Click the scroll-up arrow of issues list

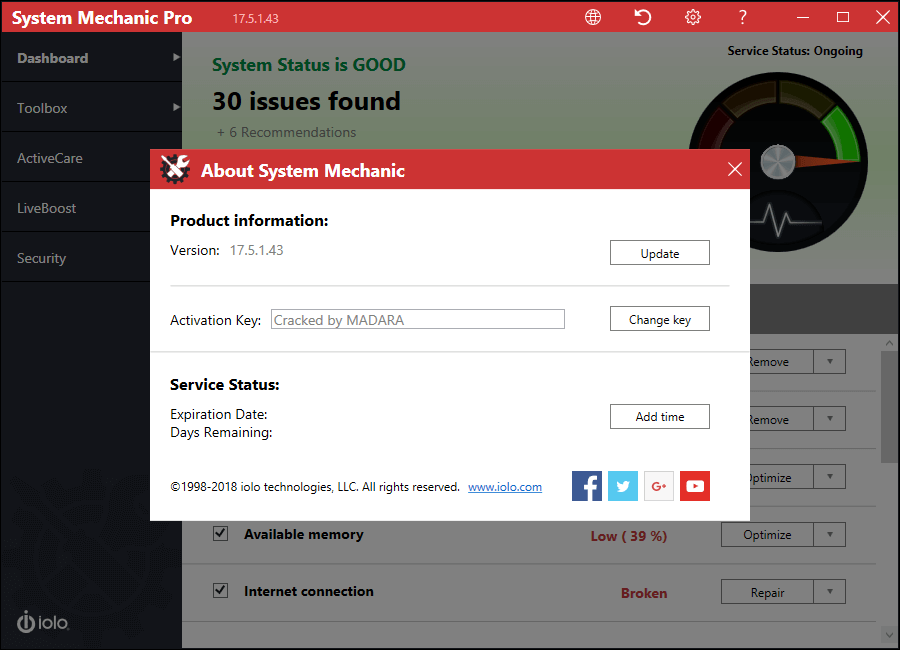pyautogui.click(x=889, y=343)
